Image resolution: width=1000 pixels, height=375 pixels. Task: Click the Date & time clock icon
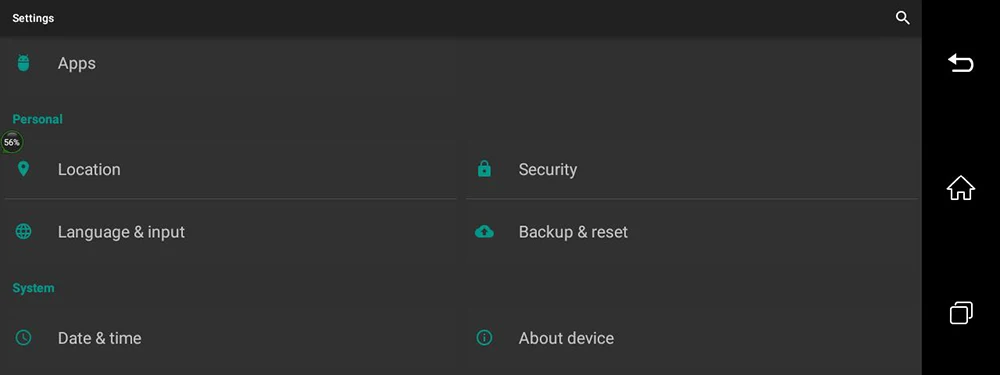pyautogui.click(x=24, y=337)
